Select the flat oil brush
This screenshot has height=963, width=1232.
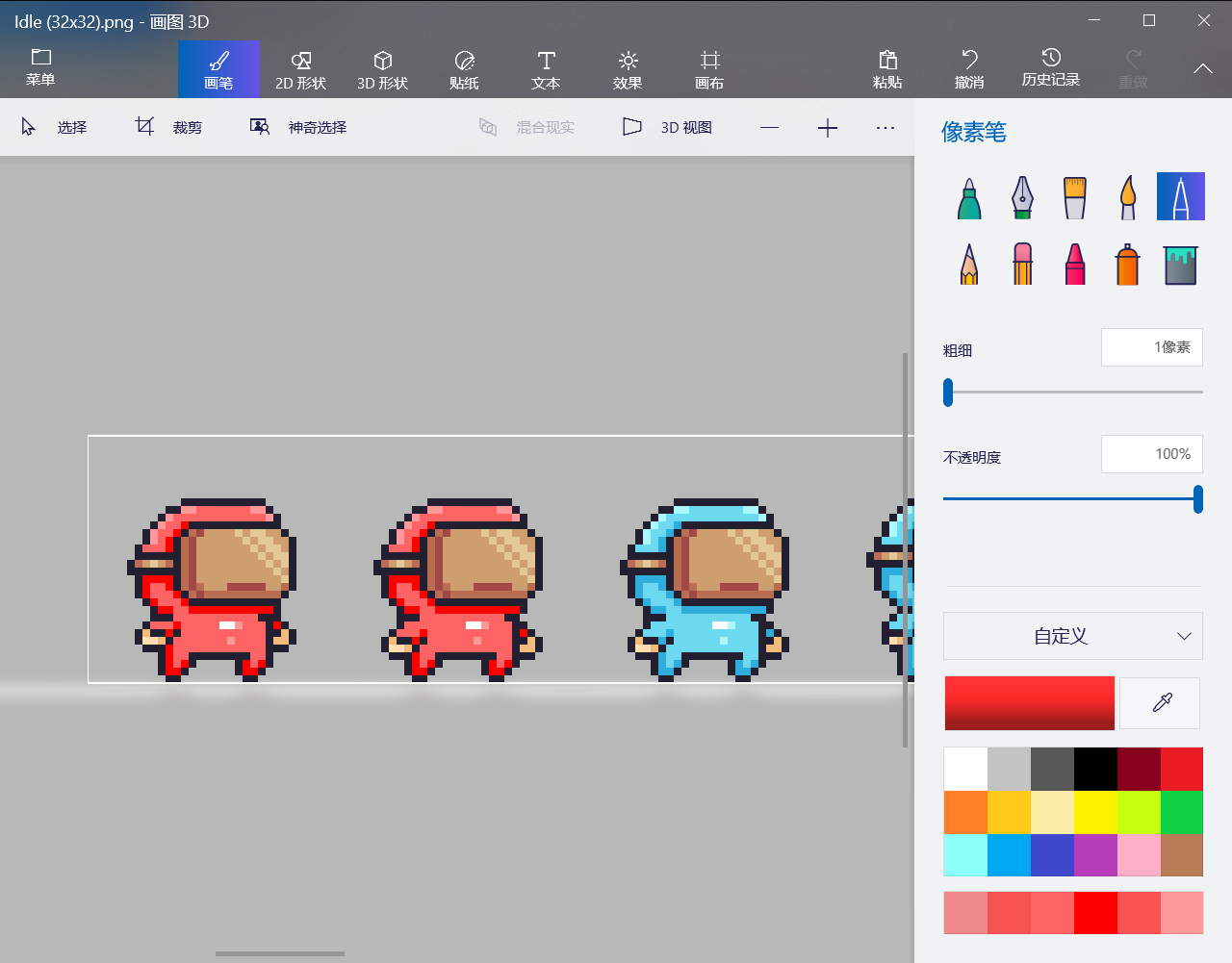[1075, 197]
